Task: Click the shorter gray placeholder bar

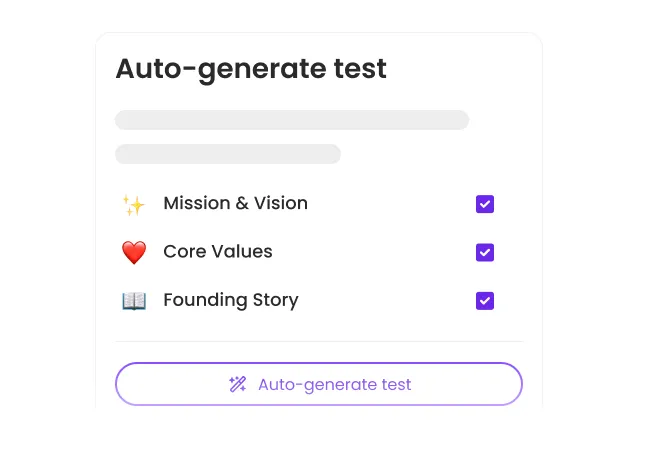Action: tap(228, 154)
